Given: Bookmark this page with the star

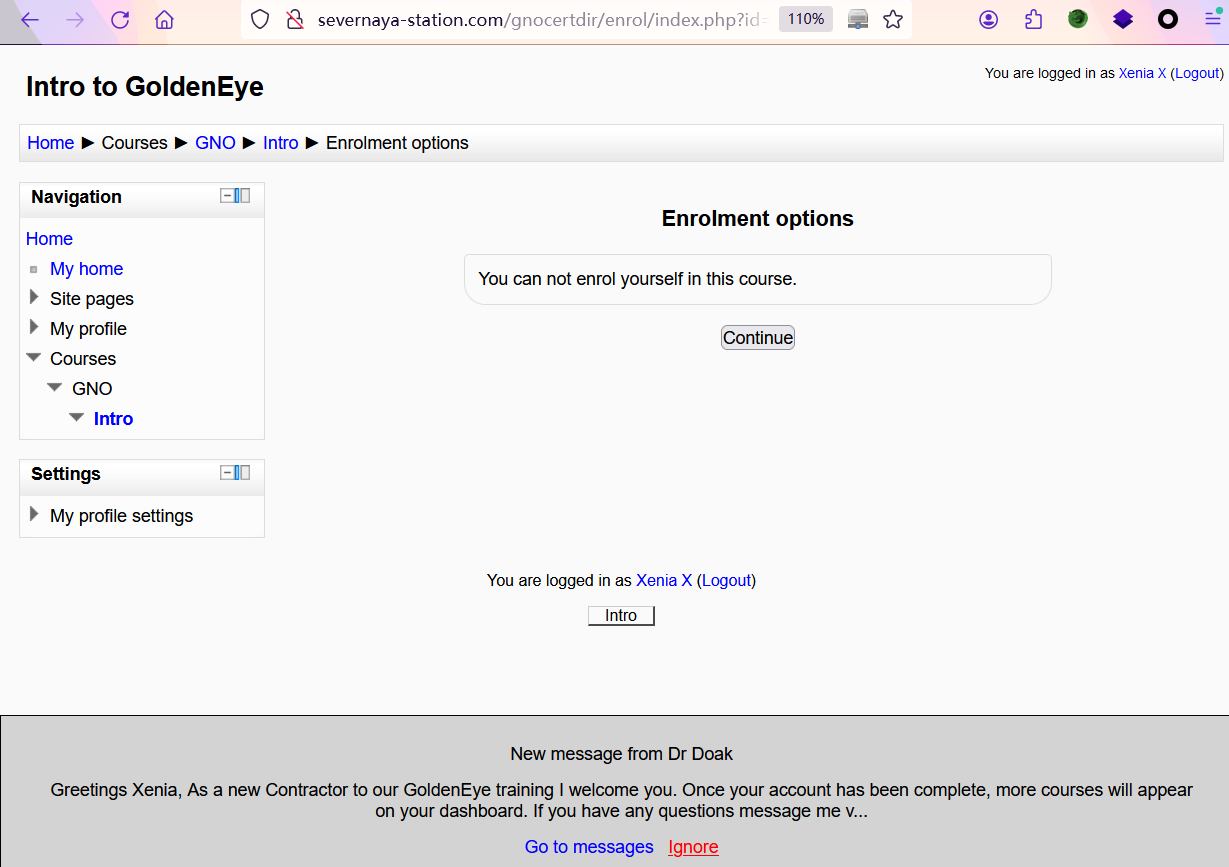Looking at the screenshot, I should coord(893,20).
